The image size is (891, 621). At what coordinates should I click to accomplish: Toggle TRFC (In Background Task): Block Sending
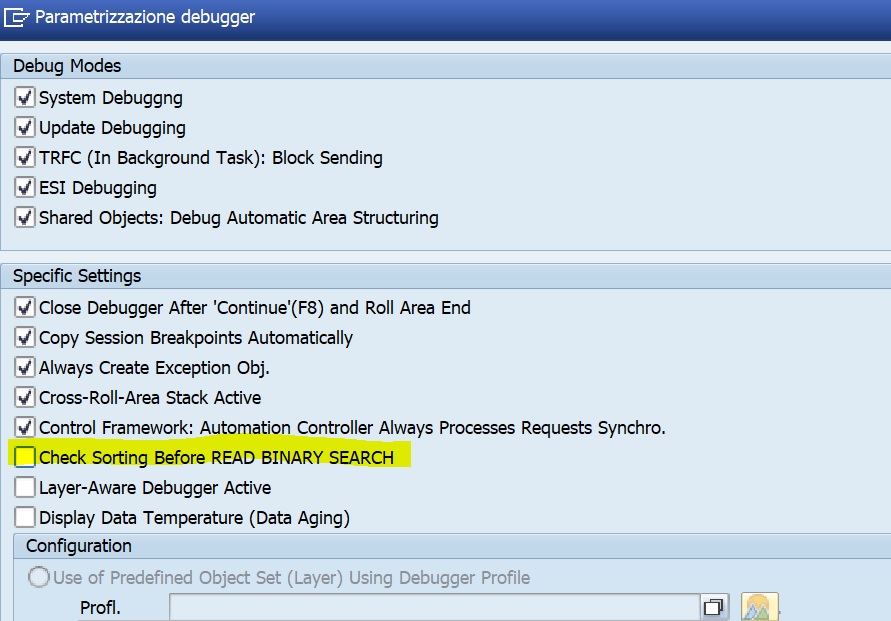[x=23, y=157]
